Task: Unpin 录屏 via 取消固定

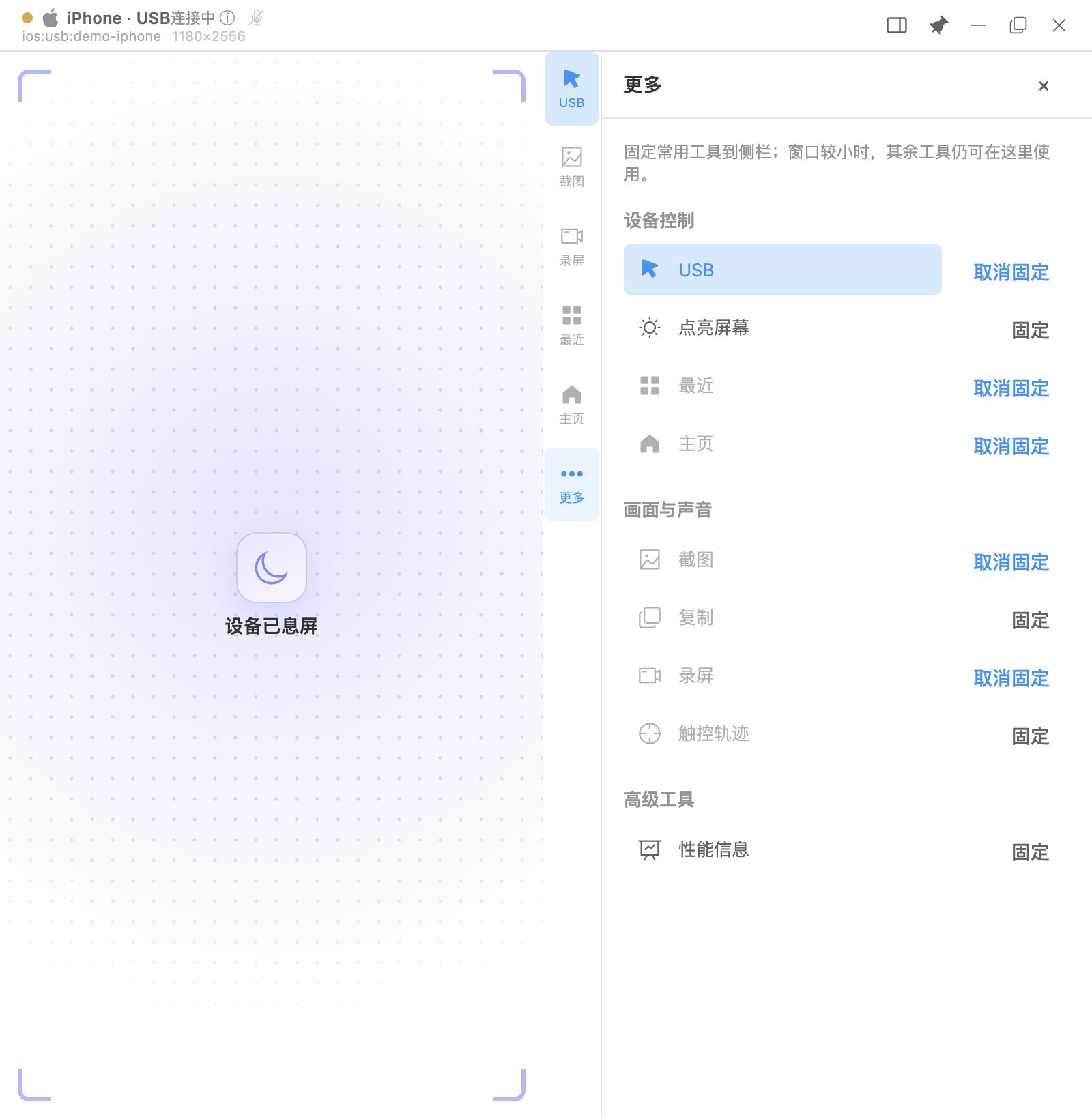Action: tap(1011, 678)
